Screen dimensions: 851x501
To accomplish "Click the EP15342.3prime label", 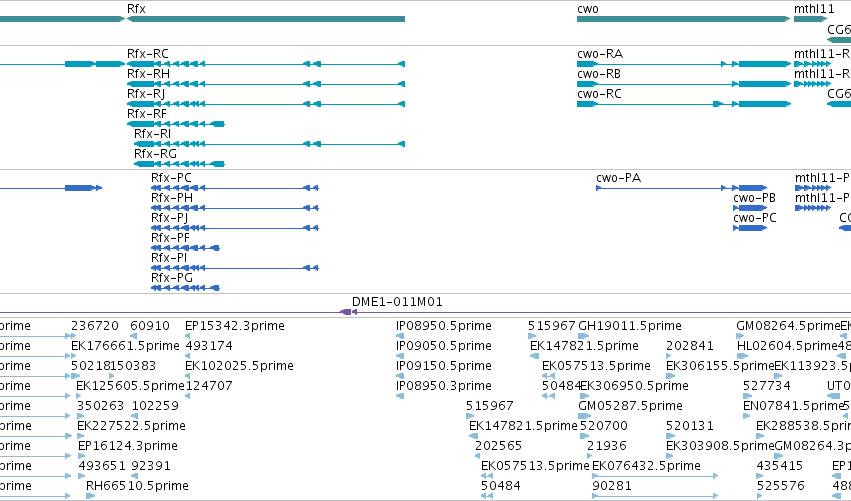I will click(234, 326).
